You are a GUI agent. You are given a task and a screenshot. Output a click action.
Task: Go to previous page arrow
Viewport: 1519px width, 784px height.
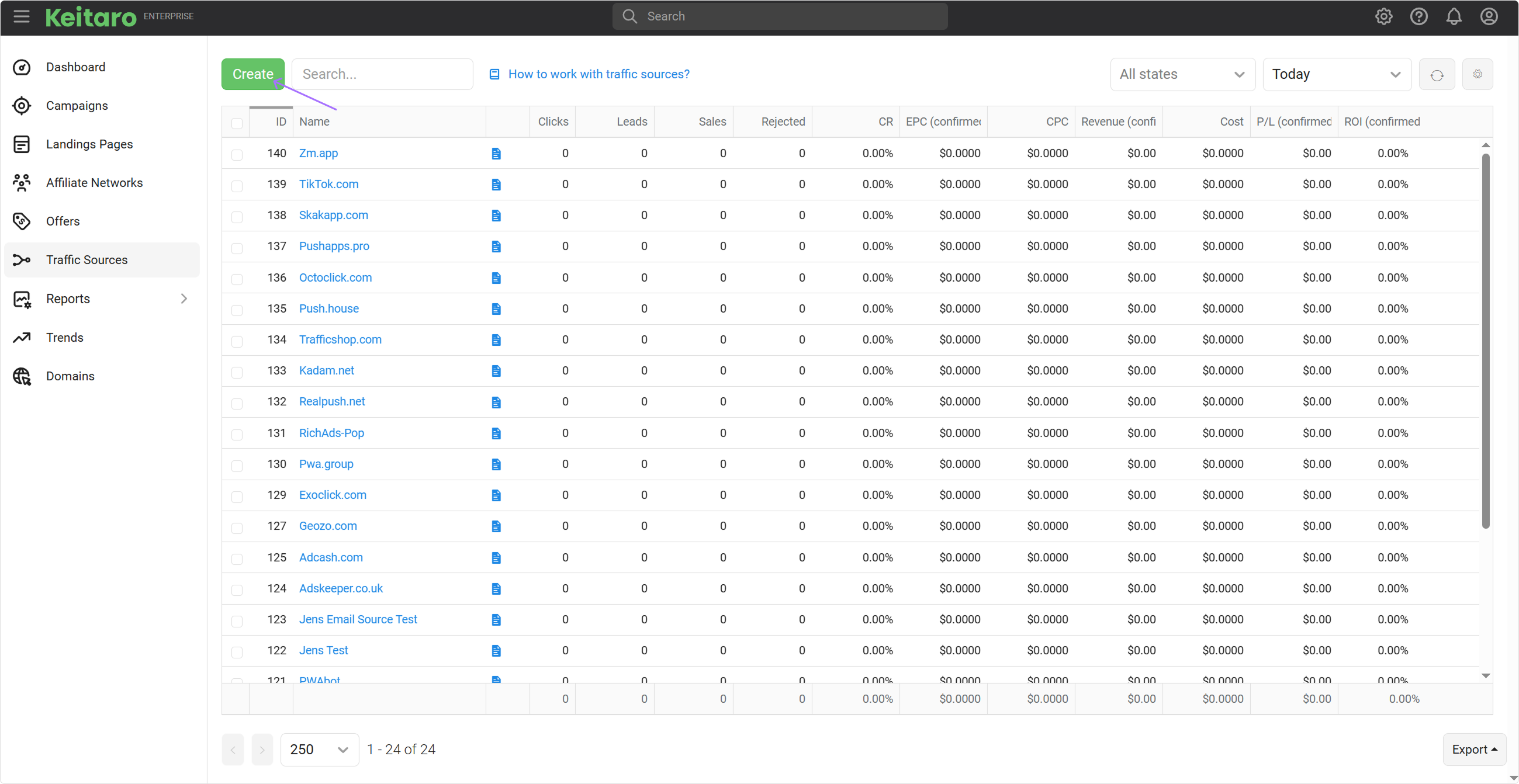[233, 750]
